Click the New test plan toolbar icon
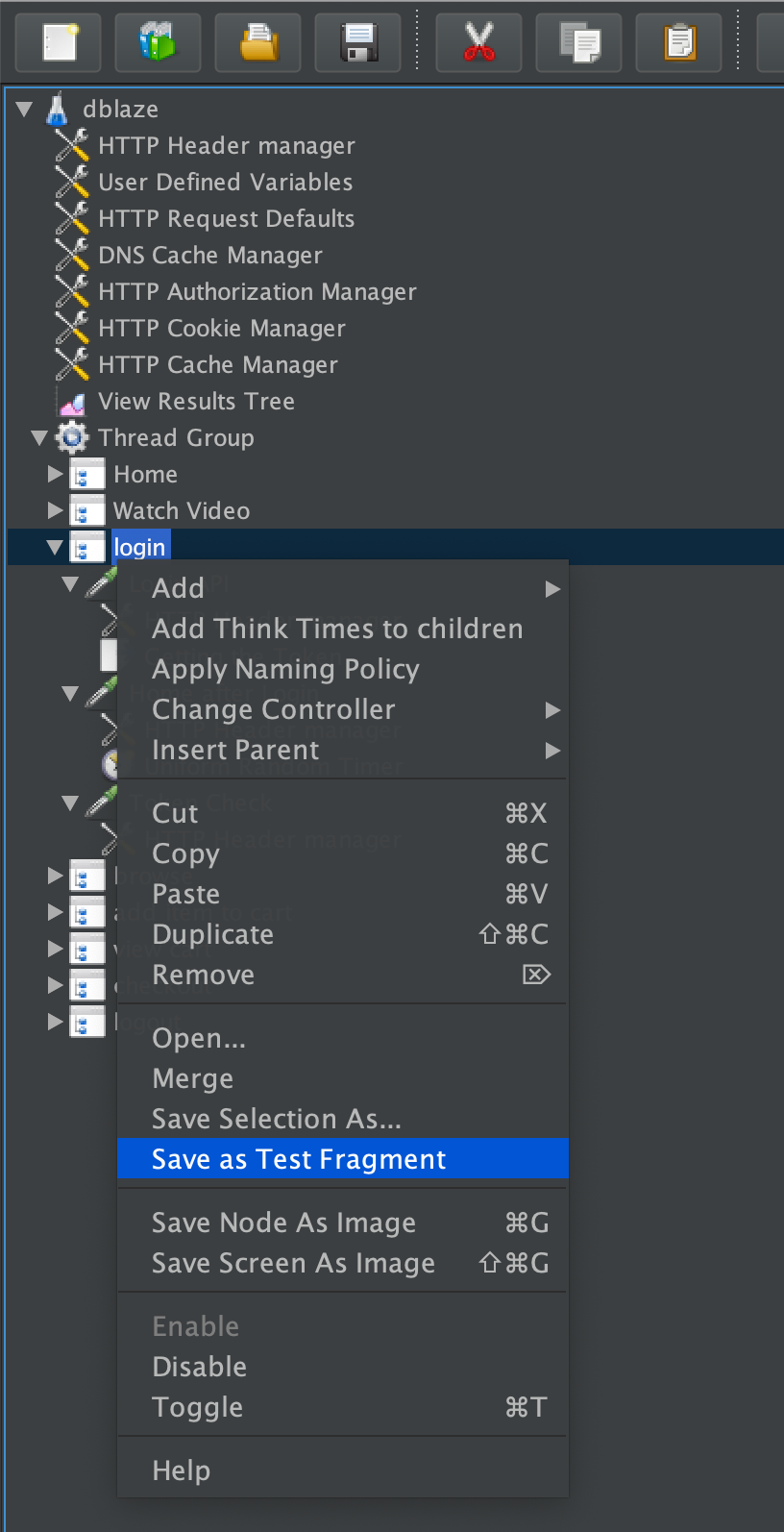 point(59,42)
